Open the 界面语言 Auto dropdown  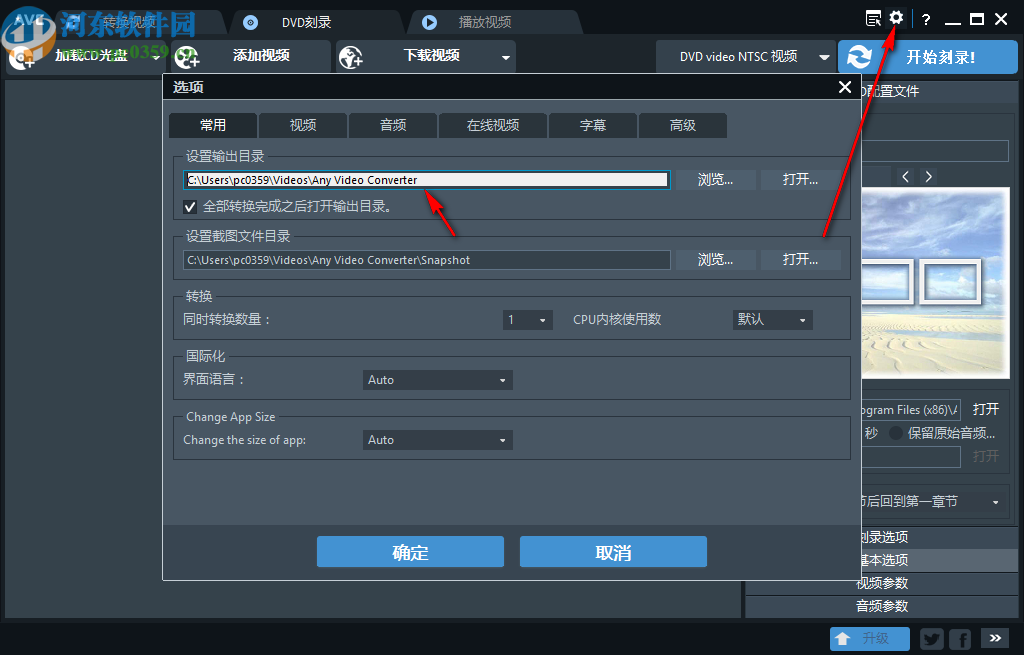[437, 379]
